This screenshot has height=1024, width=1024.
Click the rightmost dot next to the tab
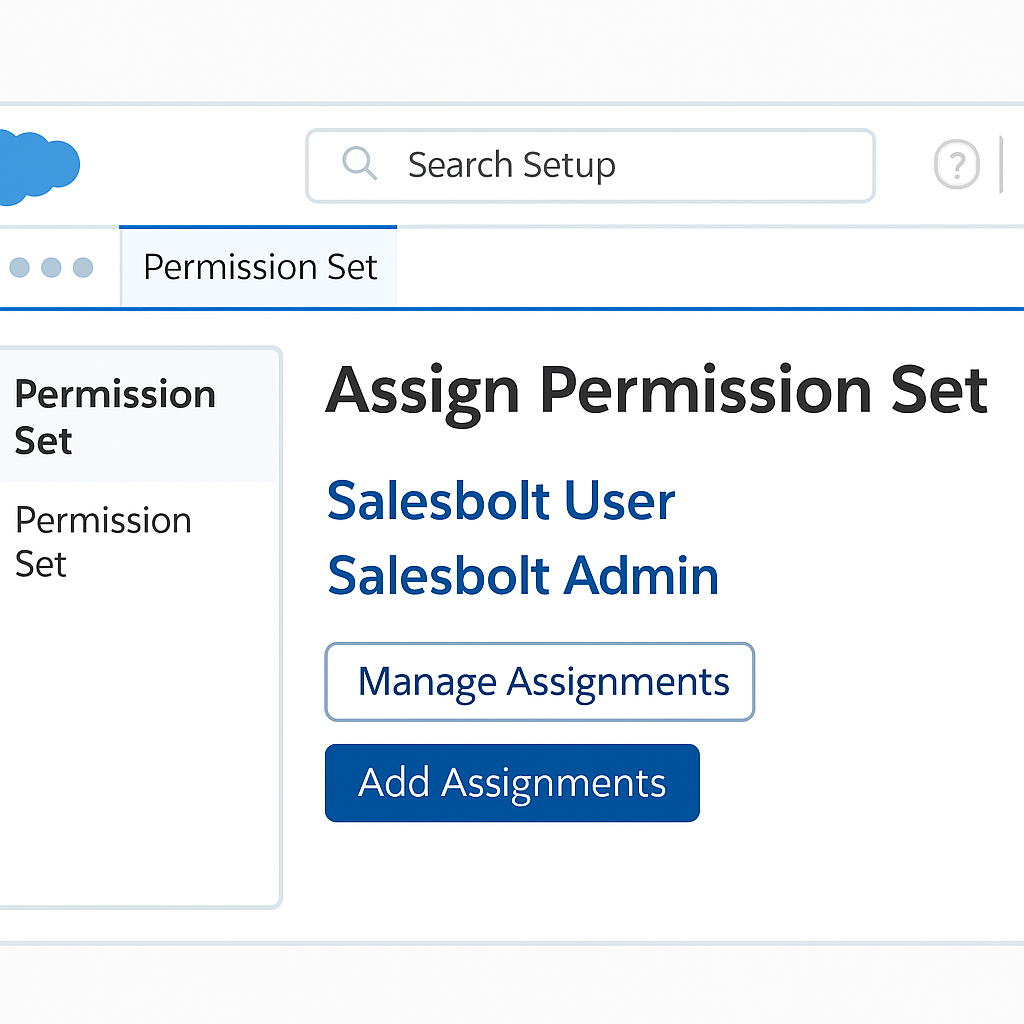click(83, 267)
